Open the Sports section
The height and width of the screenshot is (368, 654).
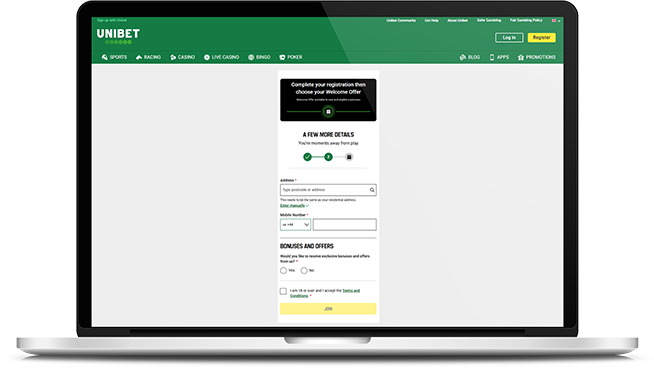point(114,57)
